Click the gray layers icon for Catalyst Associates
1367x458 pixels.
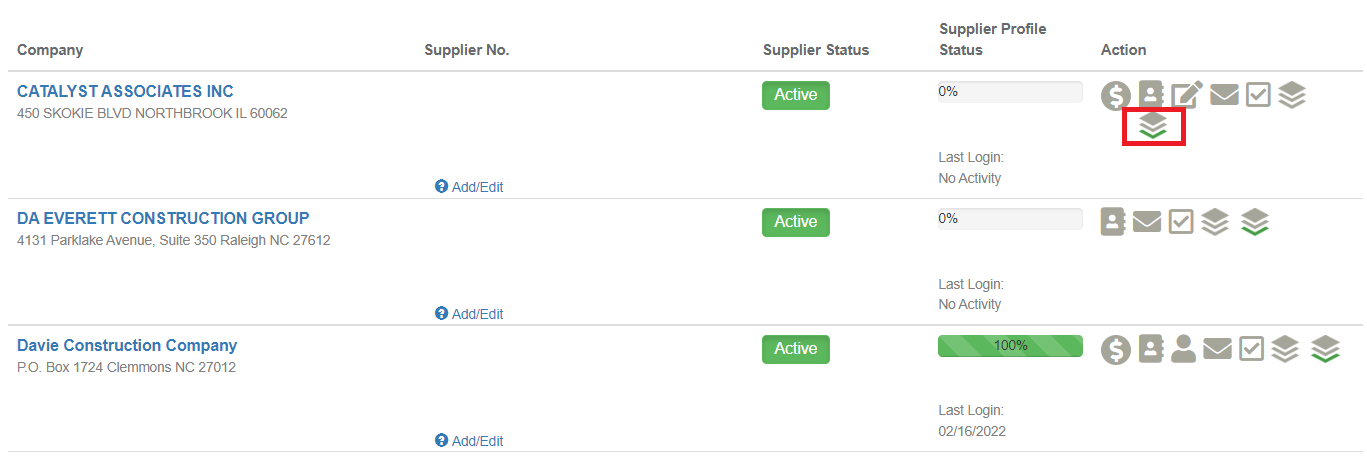[1292, 95]
